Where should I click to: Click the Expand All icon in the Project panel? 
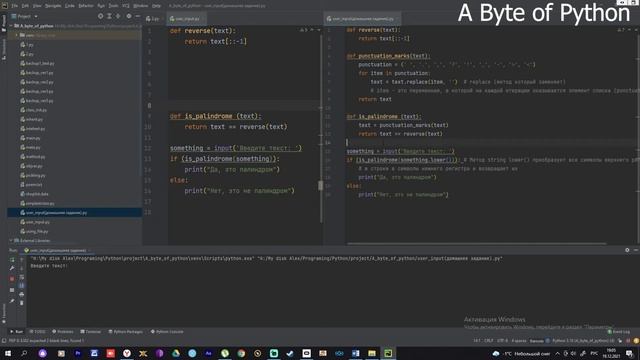(x=109, y=16)
